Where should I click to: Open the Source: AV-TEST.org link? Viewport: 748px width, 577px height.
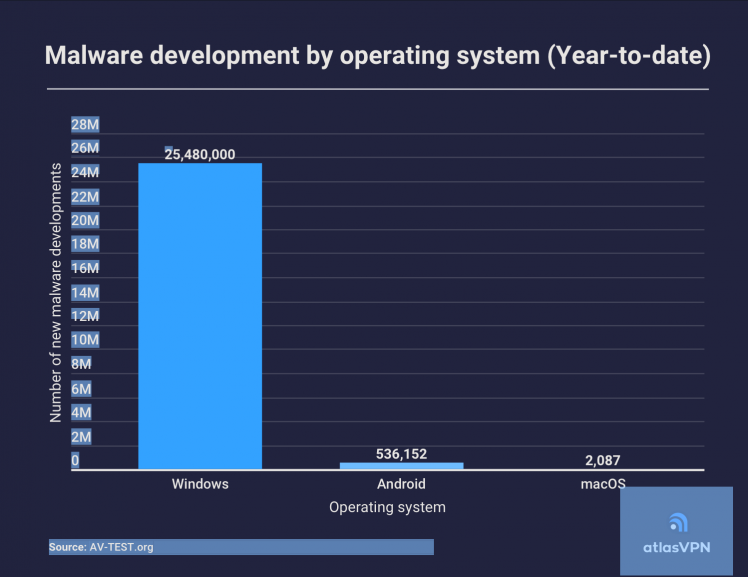101,547
